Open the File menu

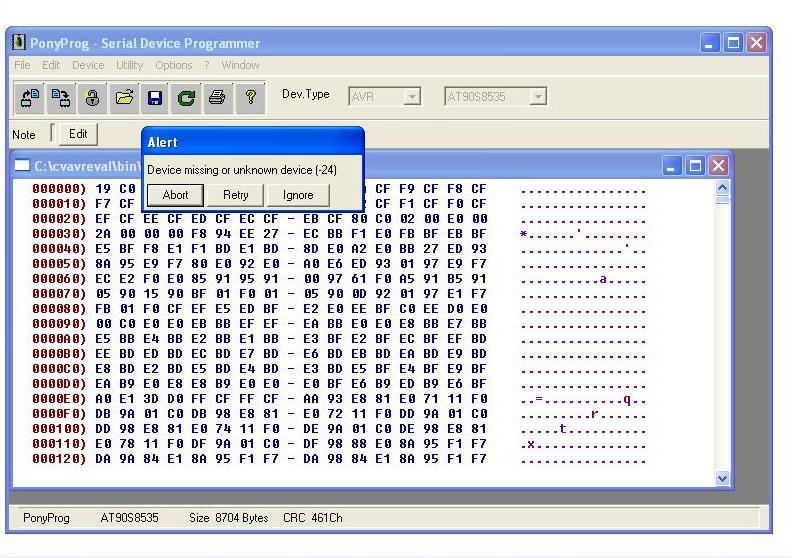pos(22,65)
